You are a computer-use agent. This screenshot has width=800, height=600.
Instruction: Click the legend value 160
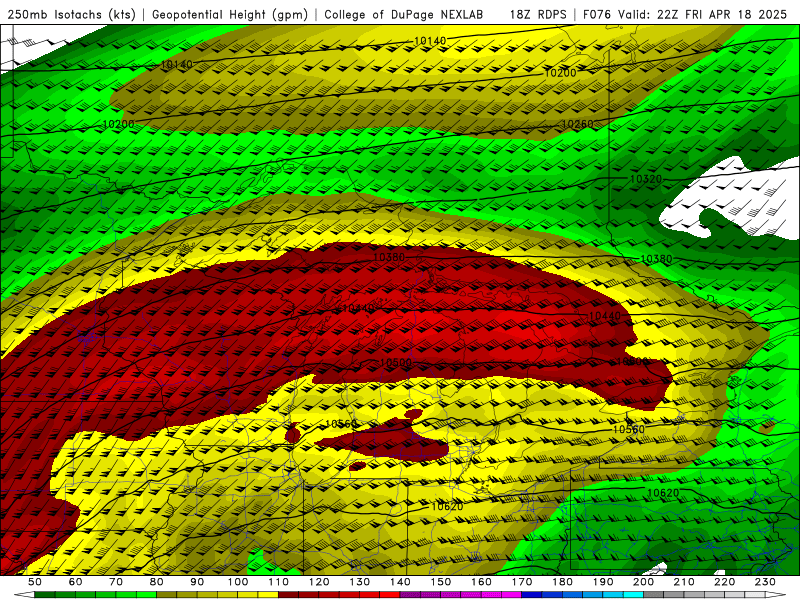tap(482, 582)
